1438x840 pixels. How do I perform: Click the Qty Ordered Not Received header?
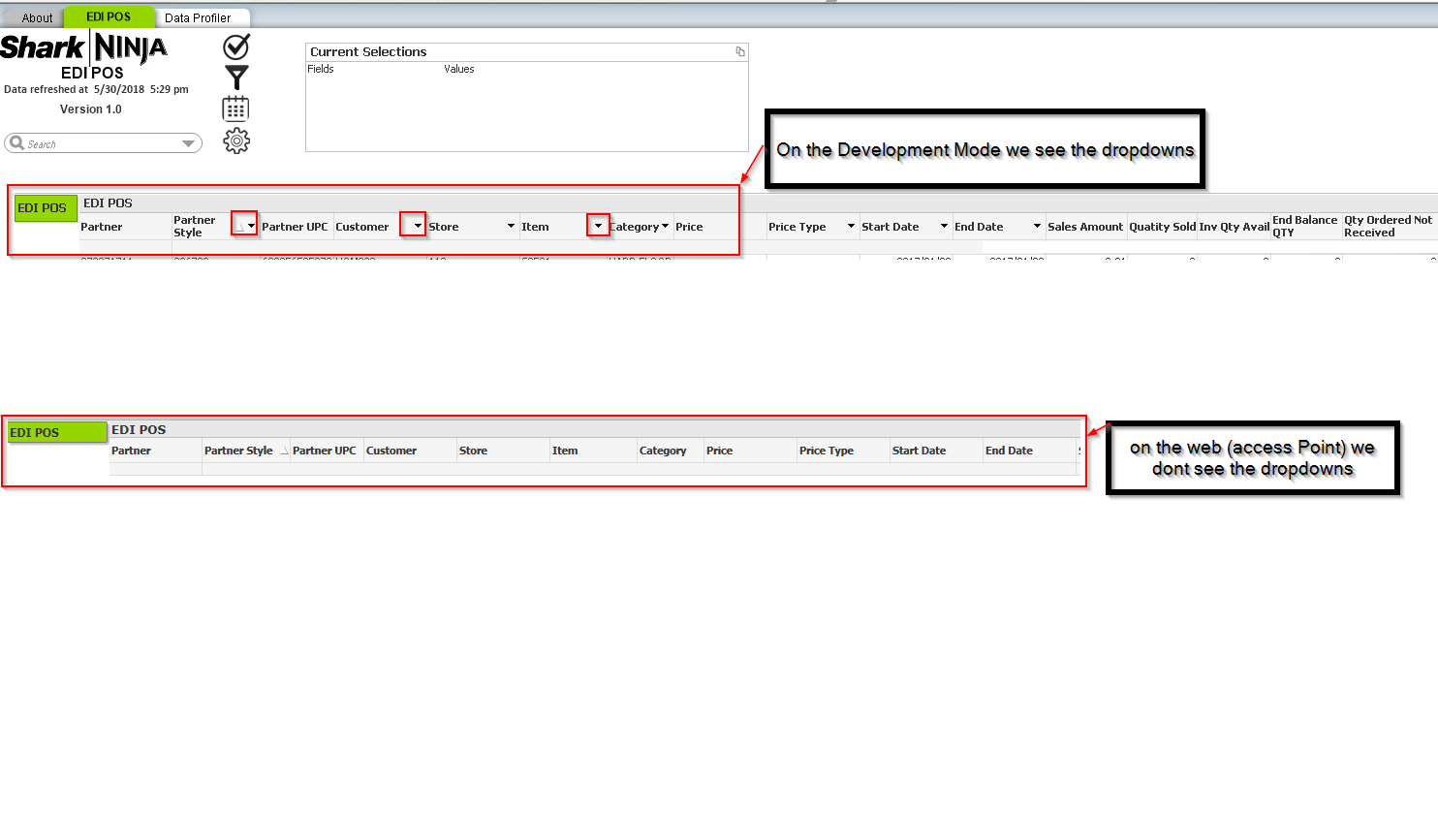(1388, 226)
